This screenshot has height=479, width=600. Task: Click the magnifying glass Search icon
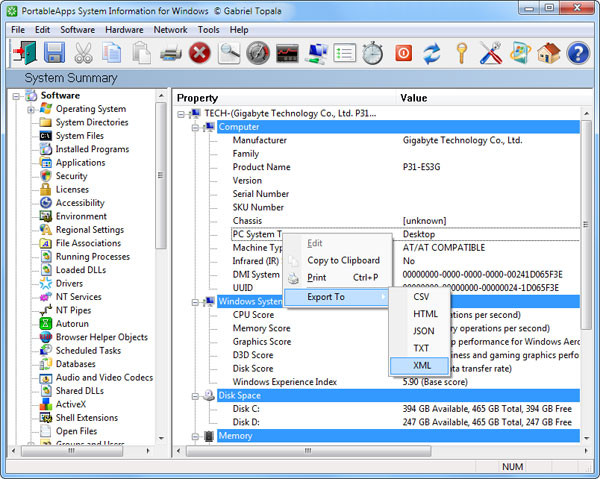(229, 52)
